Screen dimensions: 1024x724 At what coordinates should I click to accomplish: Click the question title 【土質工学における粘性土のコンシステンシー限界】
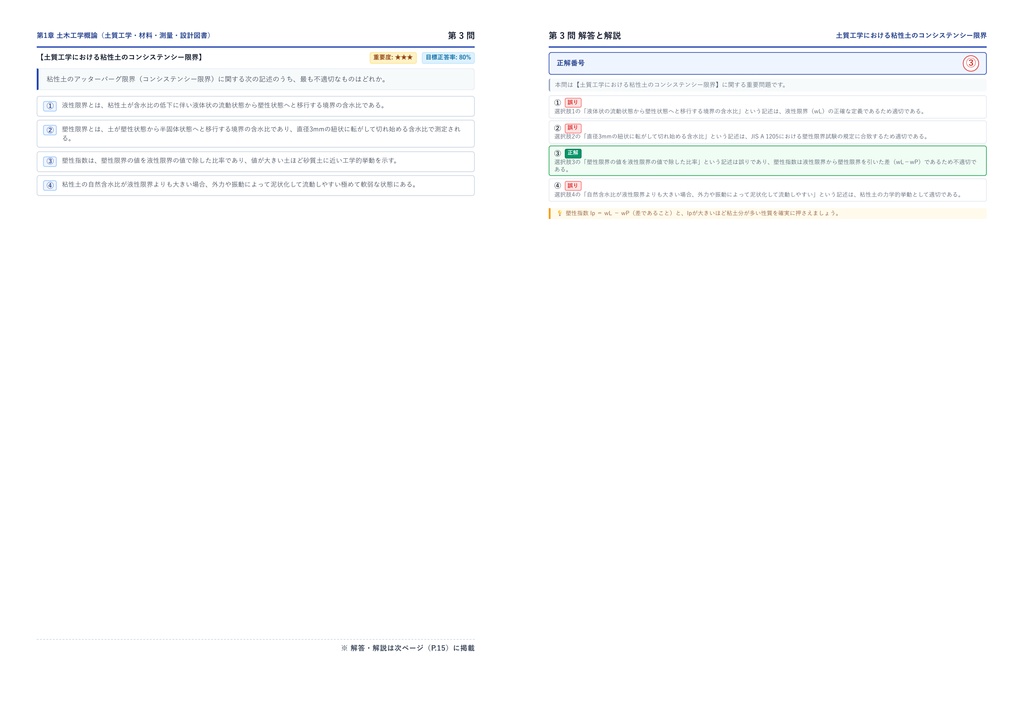point(121,57)
